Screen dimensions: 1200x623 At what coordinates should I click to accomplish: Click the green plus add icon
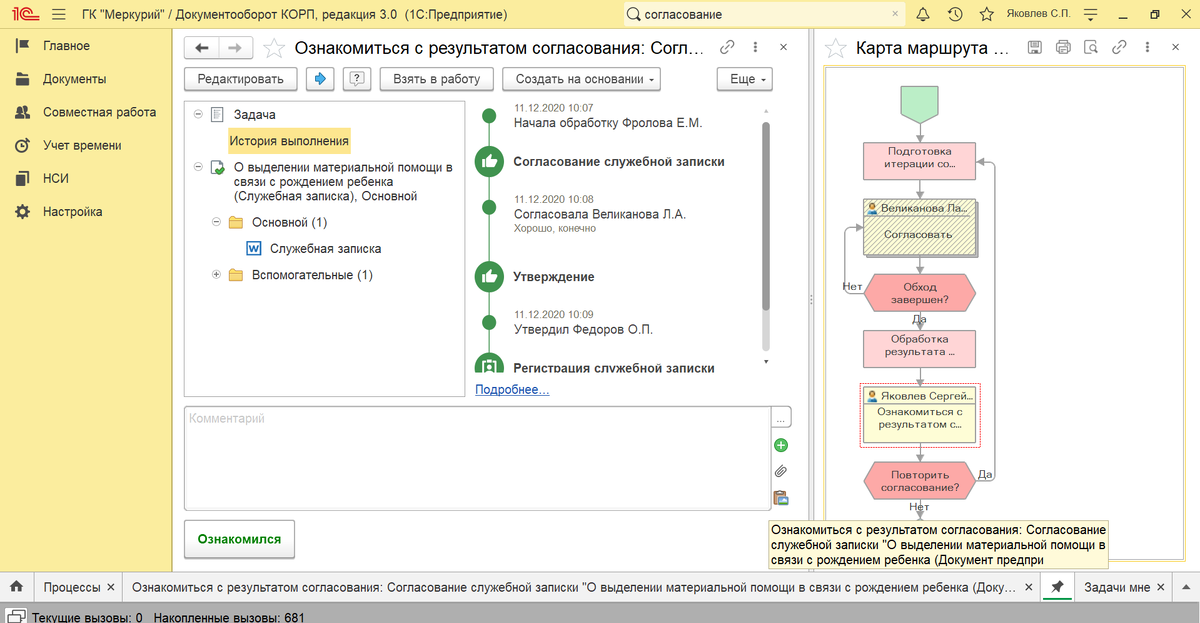781,445
